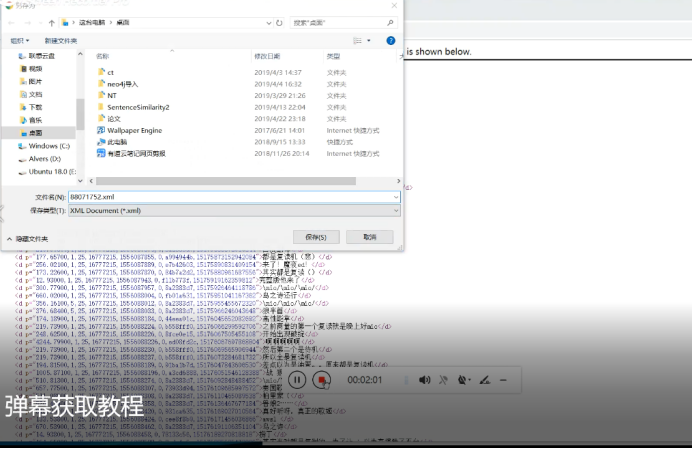Open the help question mark icon
The width and height of the screenshot is (692, 449).
tap(391, 41)
